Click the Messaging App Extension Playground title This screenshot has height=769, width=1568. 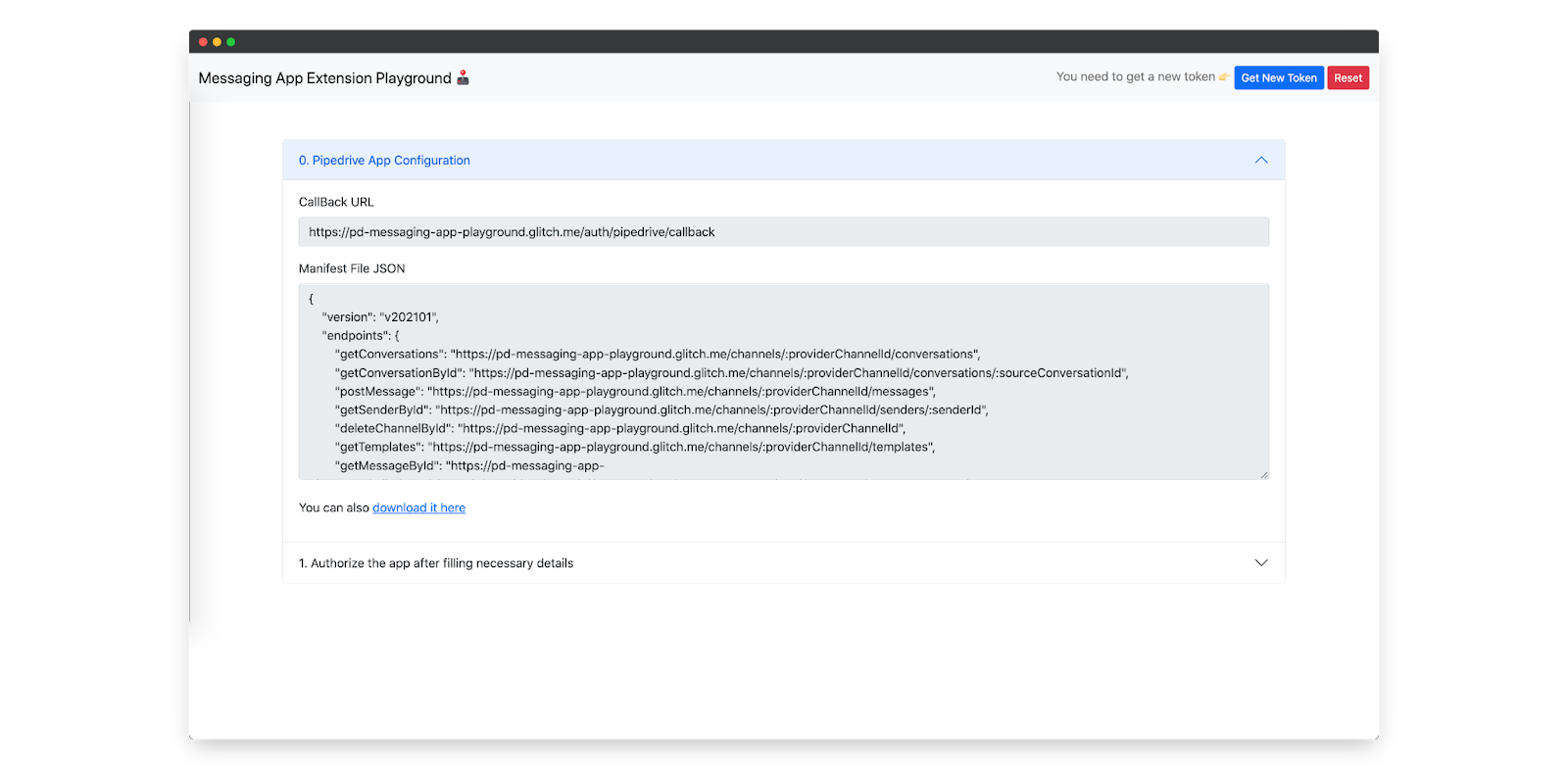(x=324, y=78)
